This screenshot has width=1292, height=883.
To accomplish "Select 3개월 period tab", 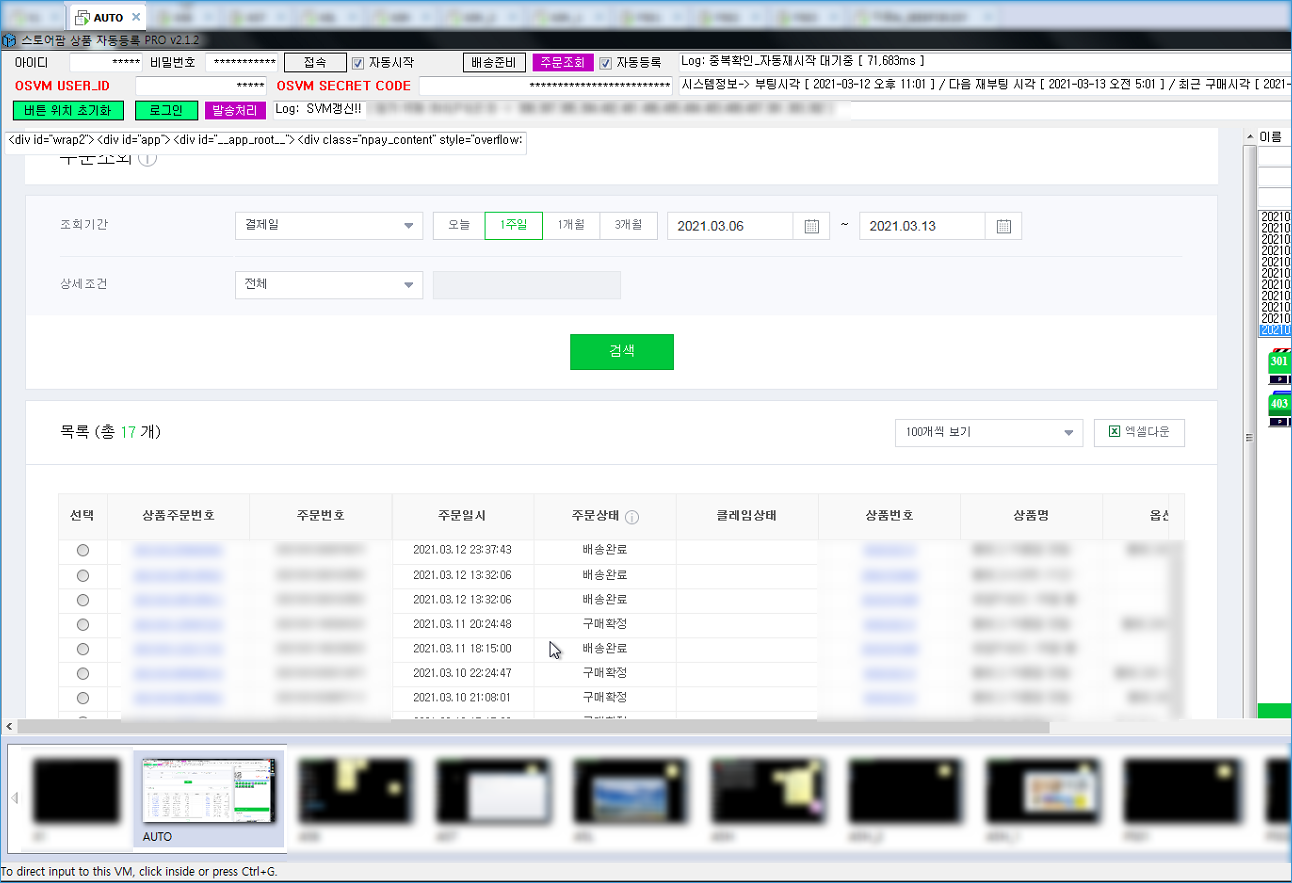I will (629, 226).
